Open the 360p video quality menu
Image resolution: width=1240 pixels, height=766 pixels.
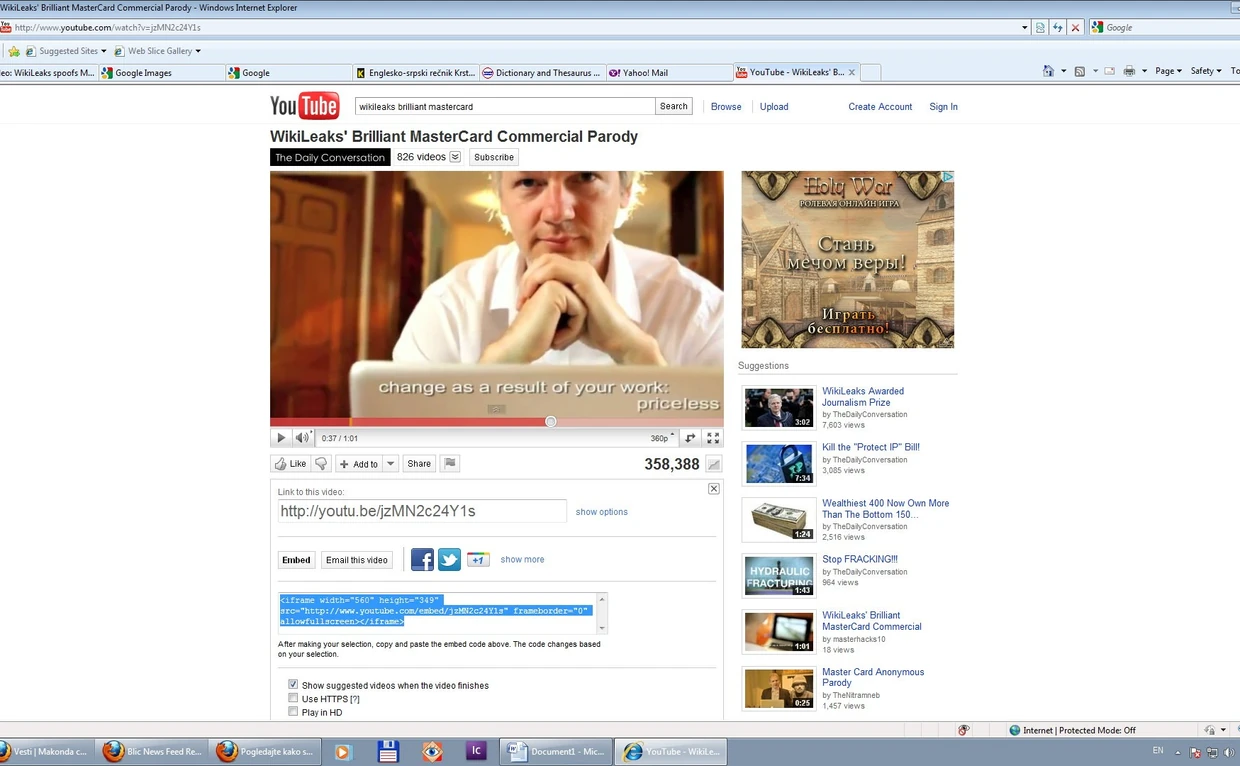click(x=660, y=438)
